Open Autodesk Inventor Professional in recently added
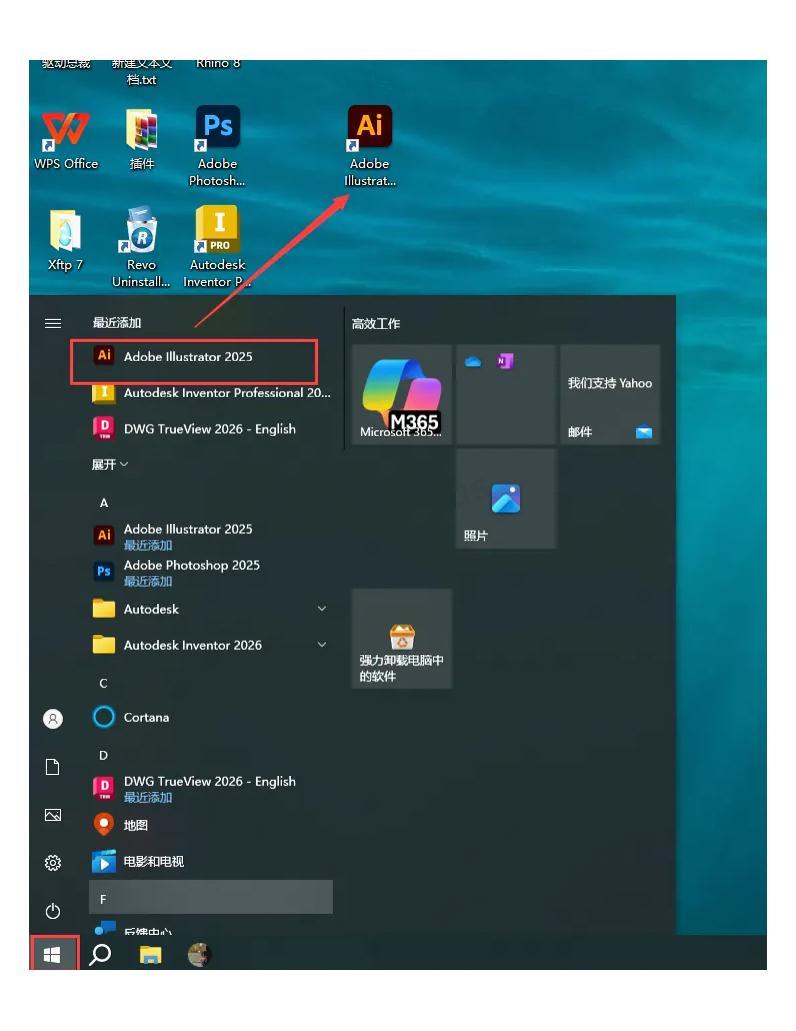Screen dimensions: 796x1031 click(210, 393)
